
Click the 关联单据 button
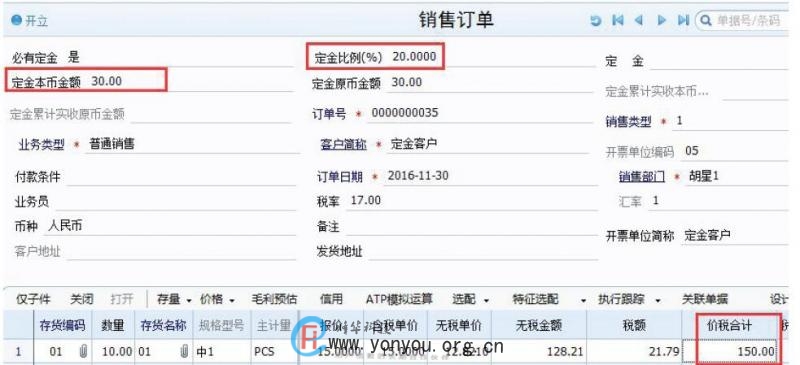coord(705,299)
